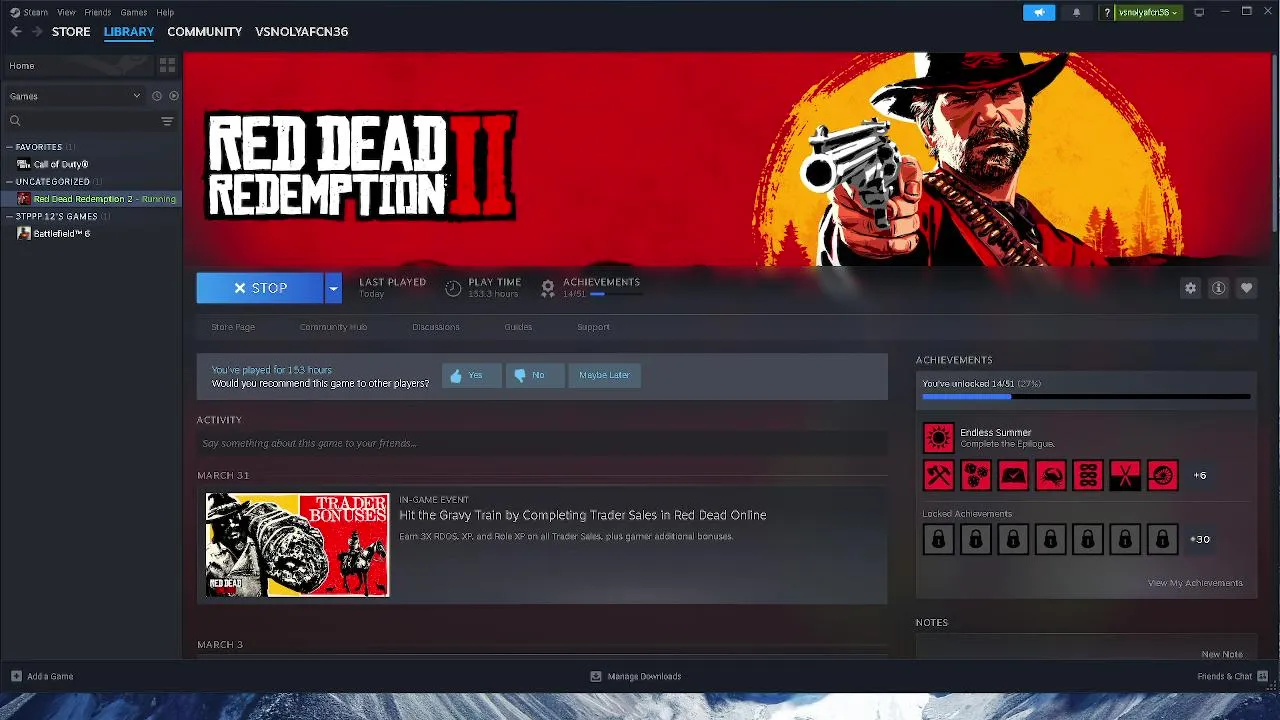This screenshot has width=1280, height=720.
Task: Open notifications bell icon
Action: click(x=1076, y=12)
